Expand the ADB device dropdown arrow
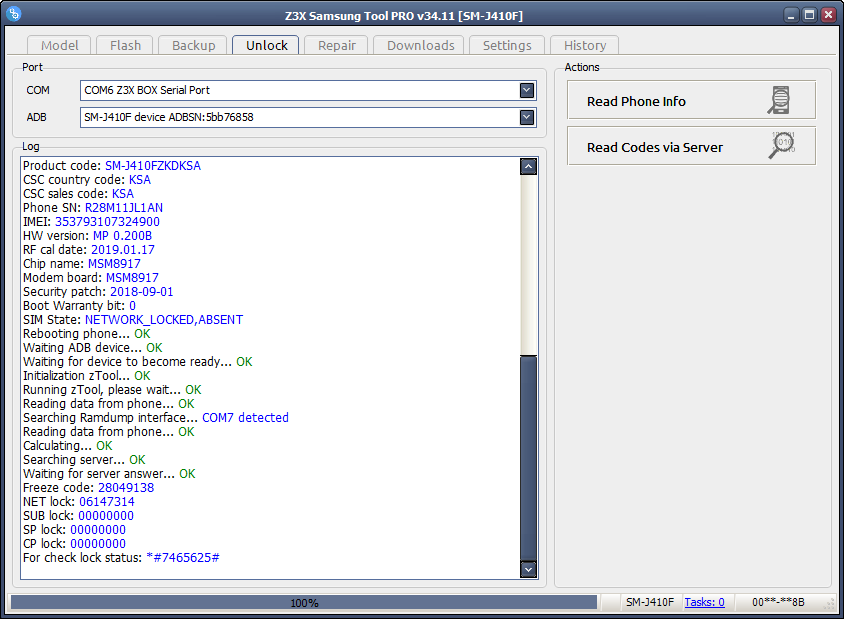The height and width of the screenshot is (619, 844). tap(527, 117)
